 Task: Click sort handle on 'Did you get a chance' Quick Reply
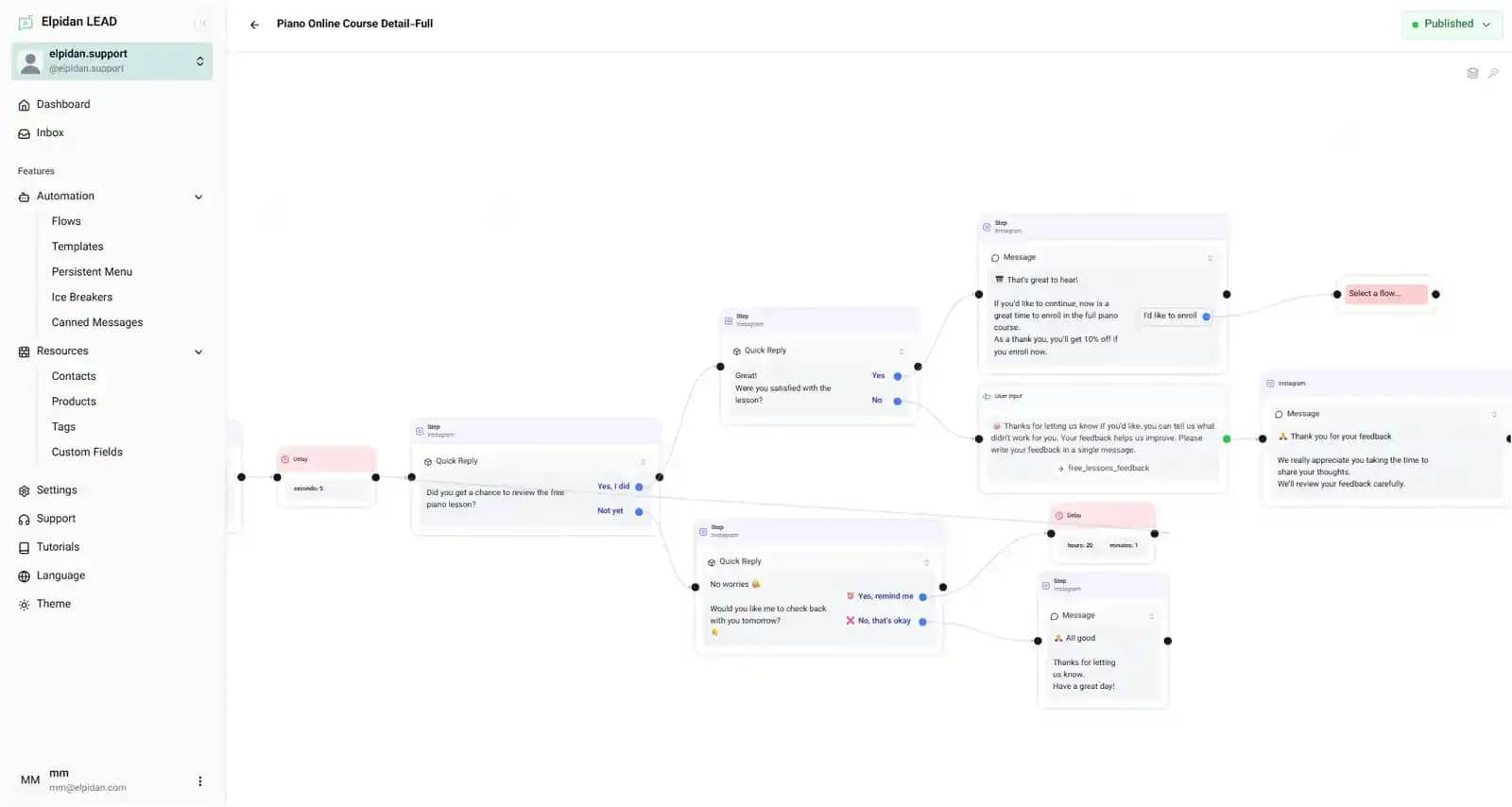(x=644, y=462)
